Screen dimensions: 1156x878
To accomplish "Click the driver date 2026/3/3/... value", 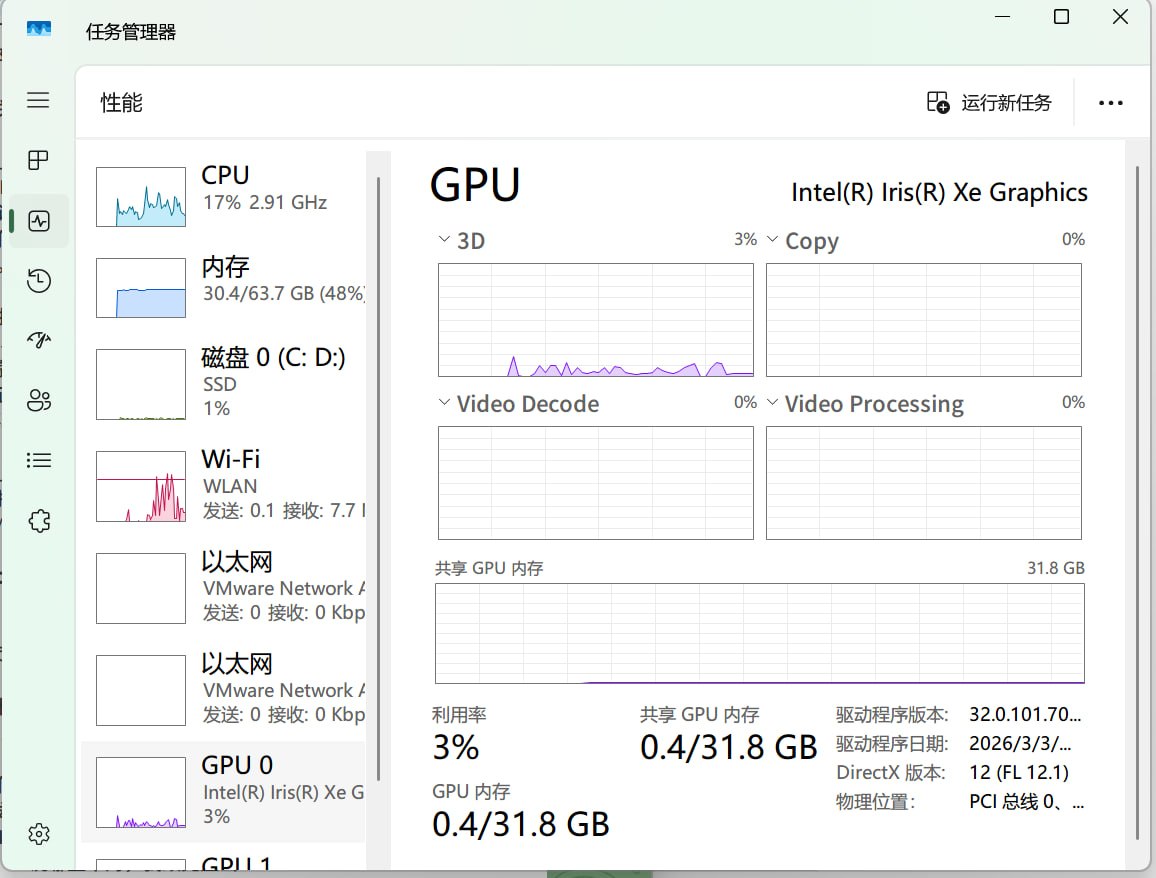I will 1020,743.
